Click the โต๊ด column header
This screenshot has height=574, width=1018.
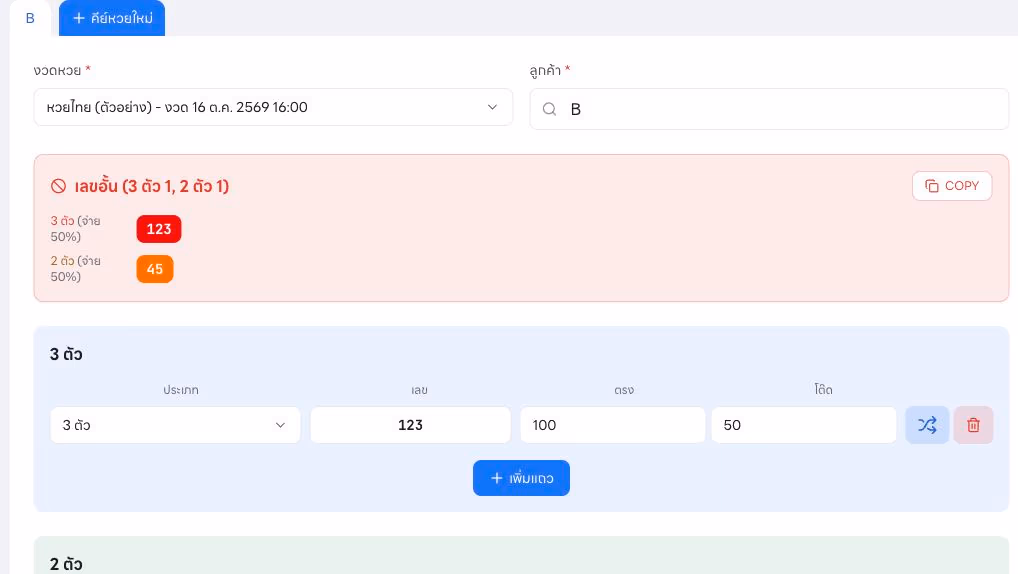click(x=823, y=390)
